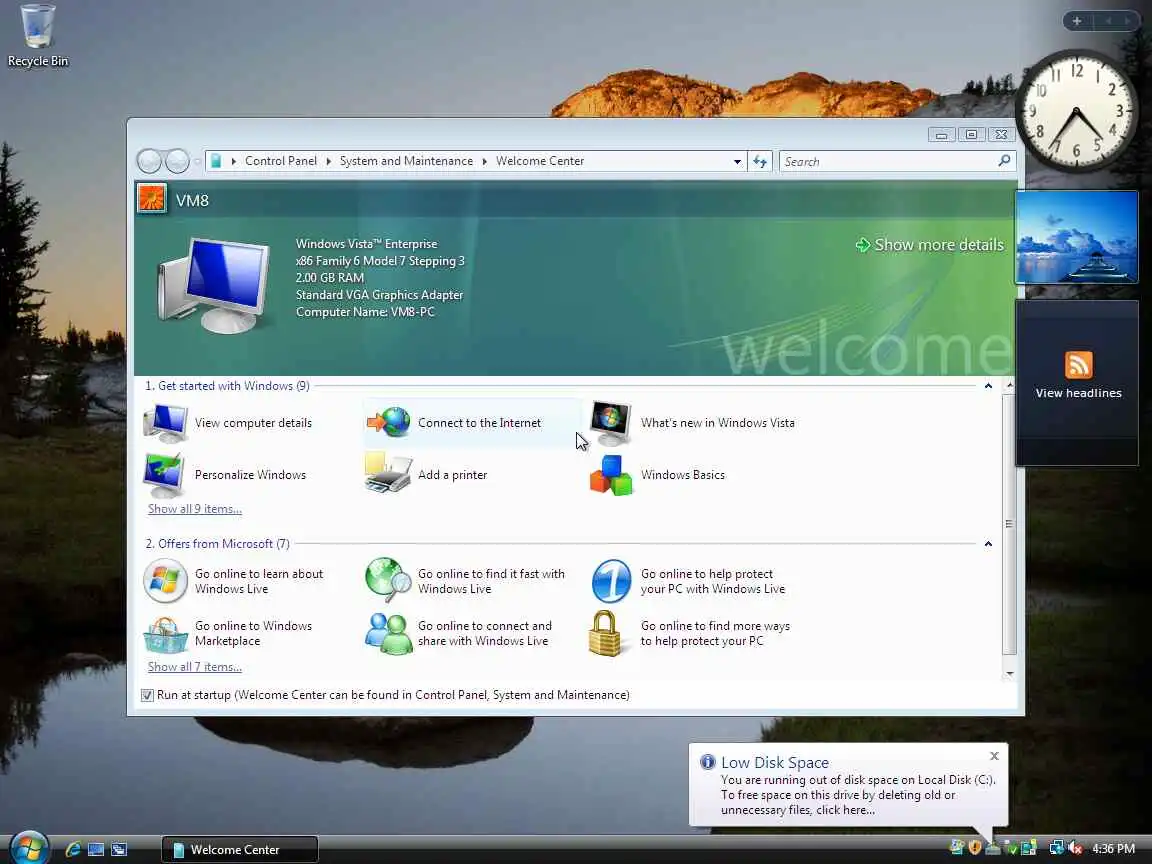The height and width of the screenshot is (864, 1152).
Task: Collapse the Offers from Microsoft section
Action: pos(988,544)
